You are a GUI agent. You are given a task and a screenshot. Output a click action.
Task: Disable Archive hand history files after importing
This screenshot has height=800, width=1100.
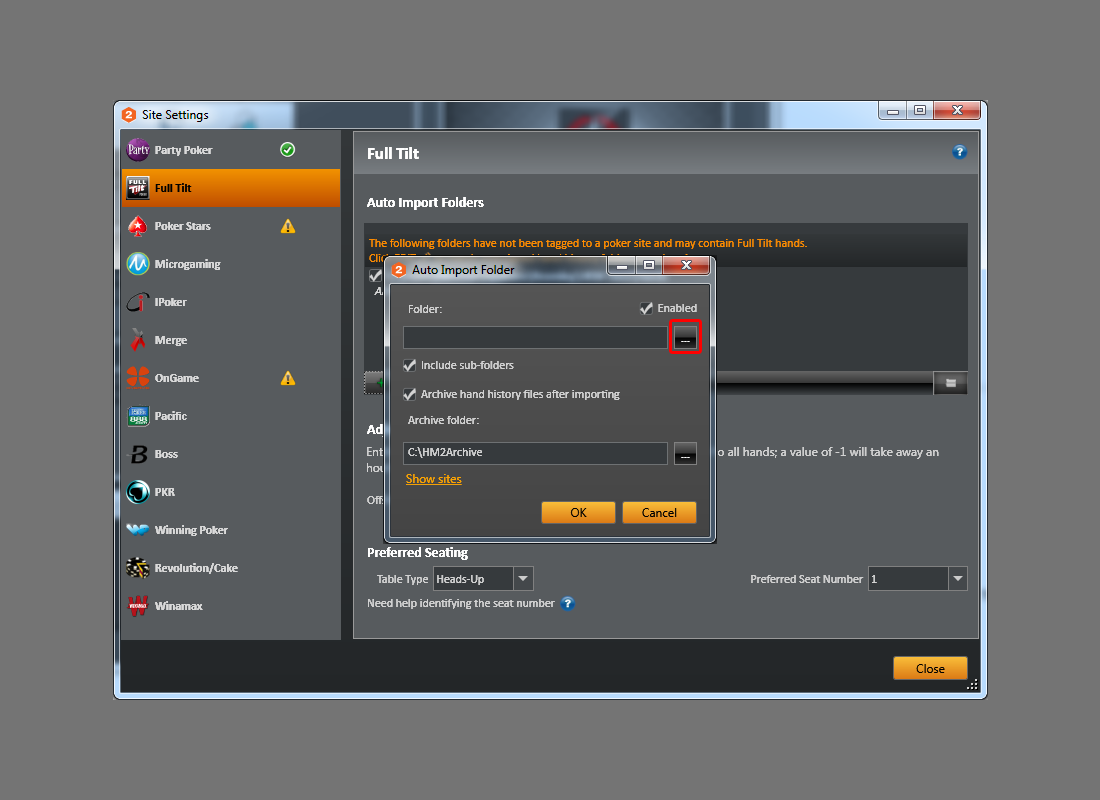click(410, 394)
